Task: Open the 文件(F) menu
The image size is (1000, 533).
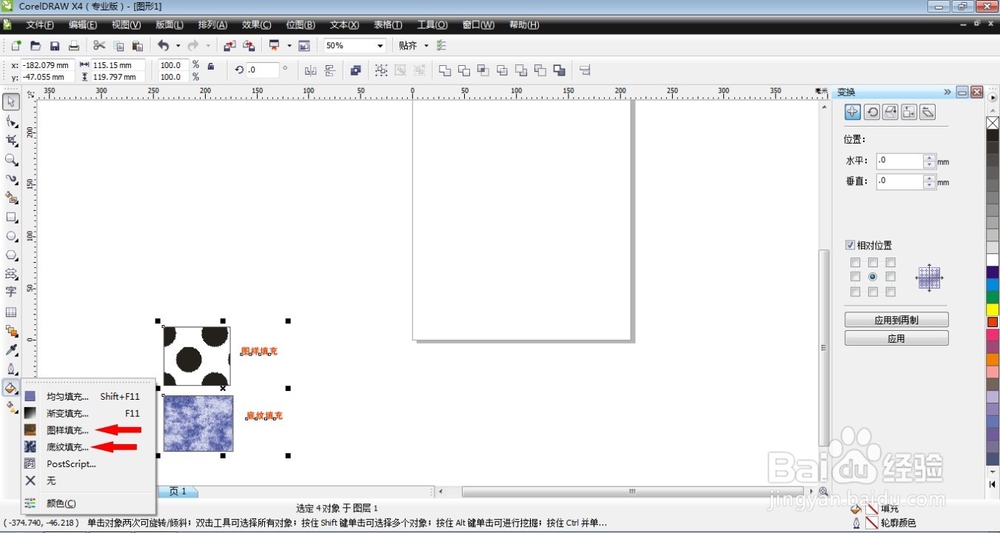Action: 40,25
